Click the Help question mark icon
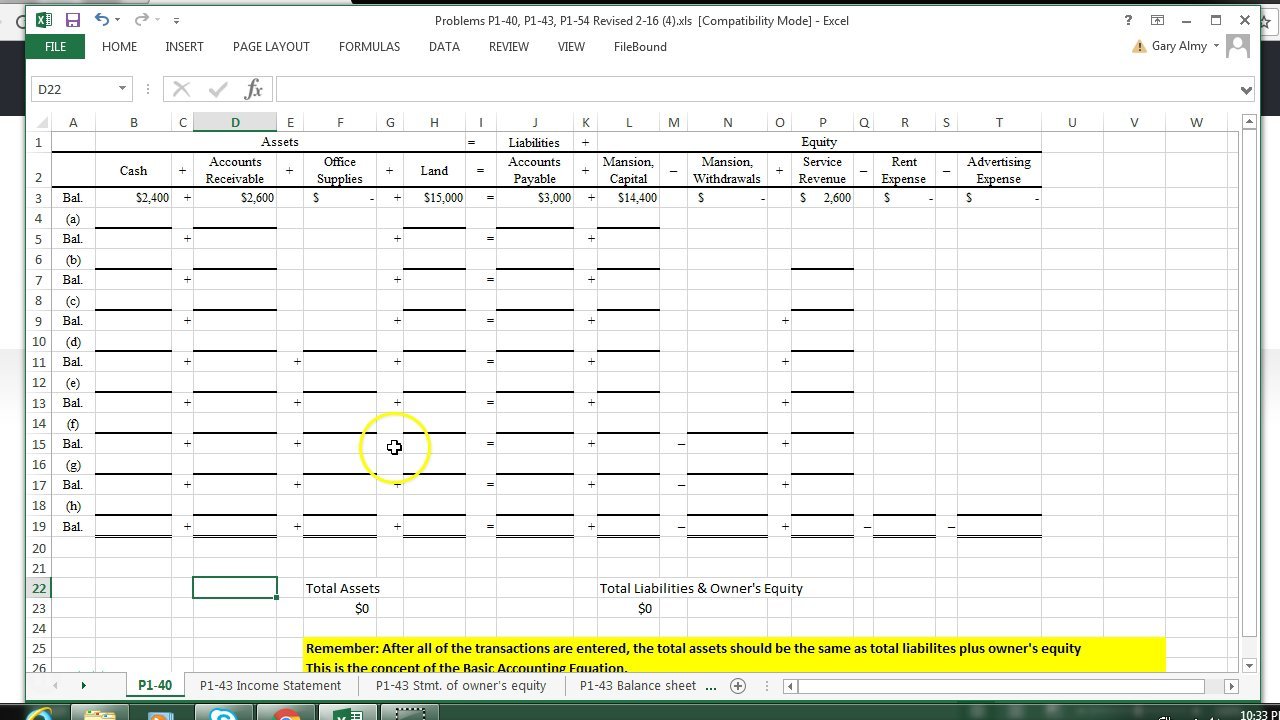Image resolution: width=1280 pixels, height=720 pixels. (x=1128, y=19)
